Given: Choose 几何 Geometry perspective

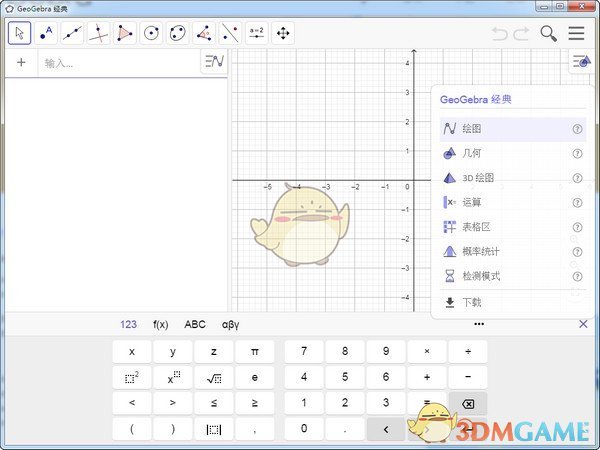Looking at the screenshot, I should (x=513, y=153).
